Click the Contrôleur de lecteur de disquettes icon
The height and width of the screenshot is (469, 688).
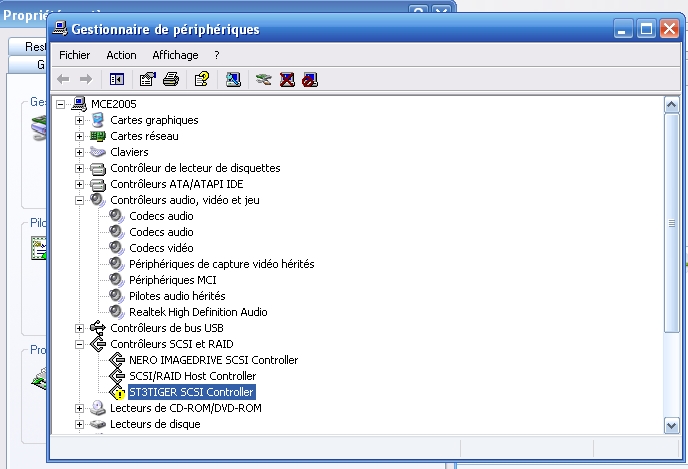pos(98,168)
